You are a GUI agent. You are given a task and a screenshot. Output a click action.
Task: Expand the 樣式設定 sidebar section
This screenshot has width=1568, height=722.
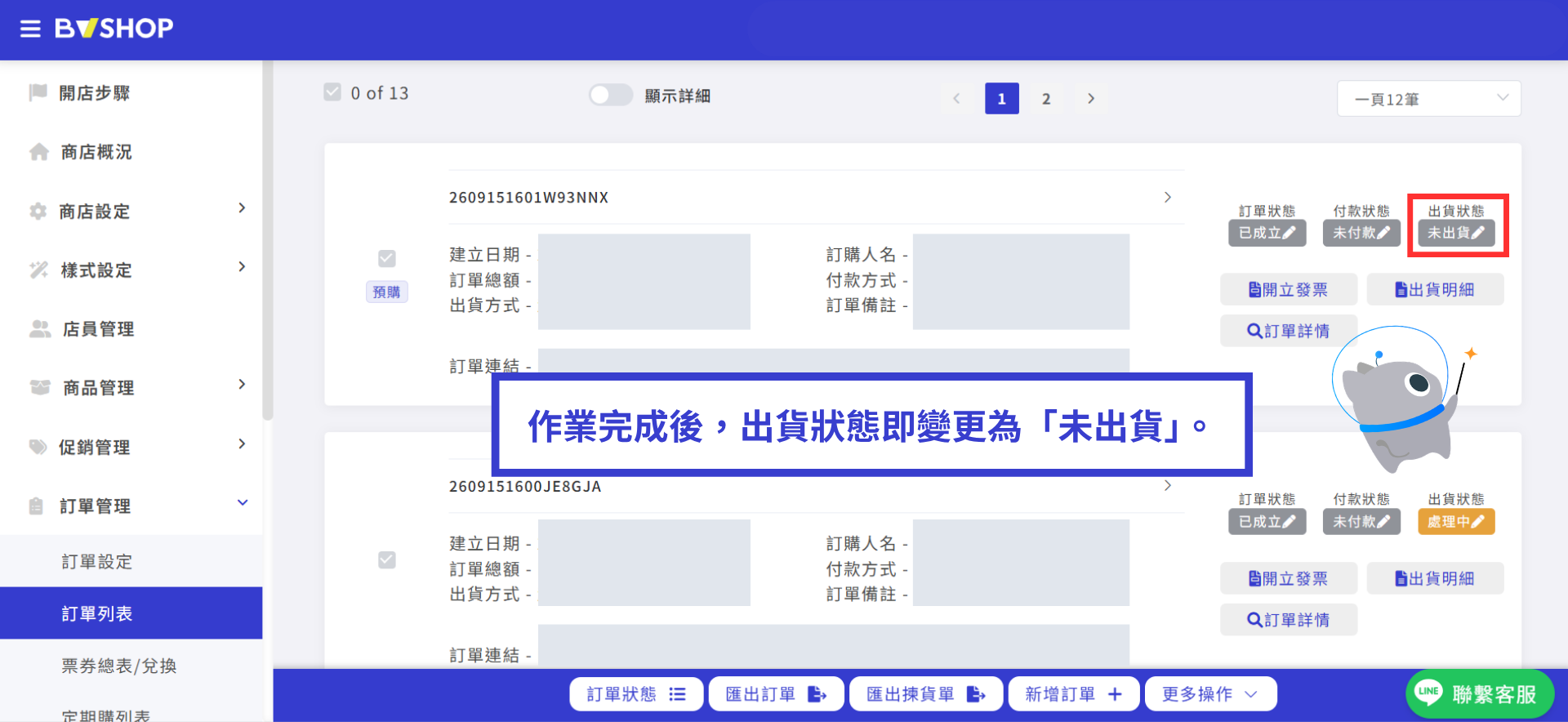242,267
